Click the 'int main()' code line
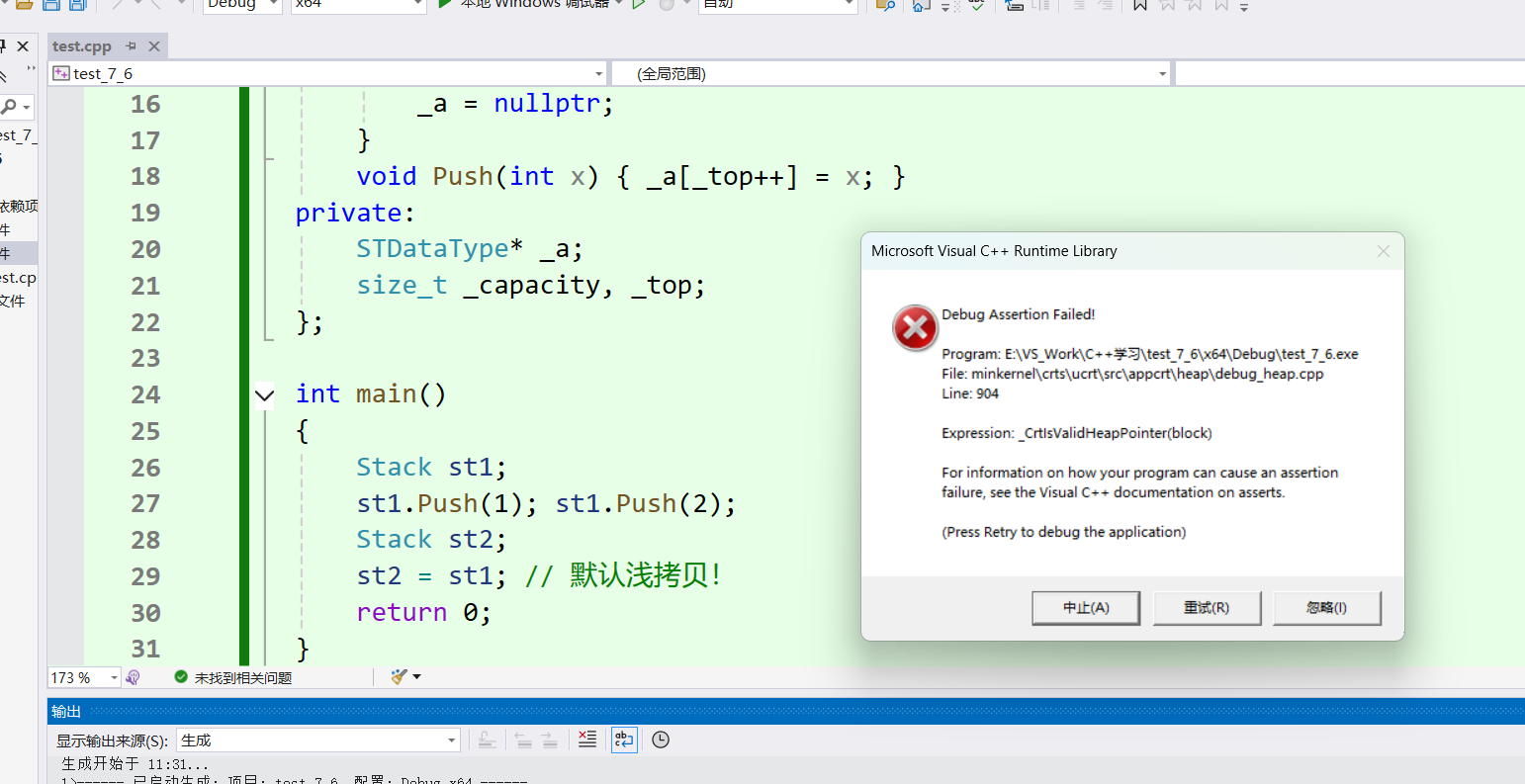Image resolution: width=1525 pixels, height=784 pixels. pyautogui.click(x=371, y=394)
